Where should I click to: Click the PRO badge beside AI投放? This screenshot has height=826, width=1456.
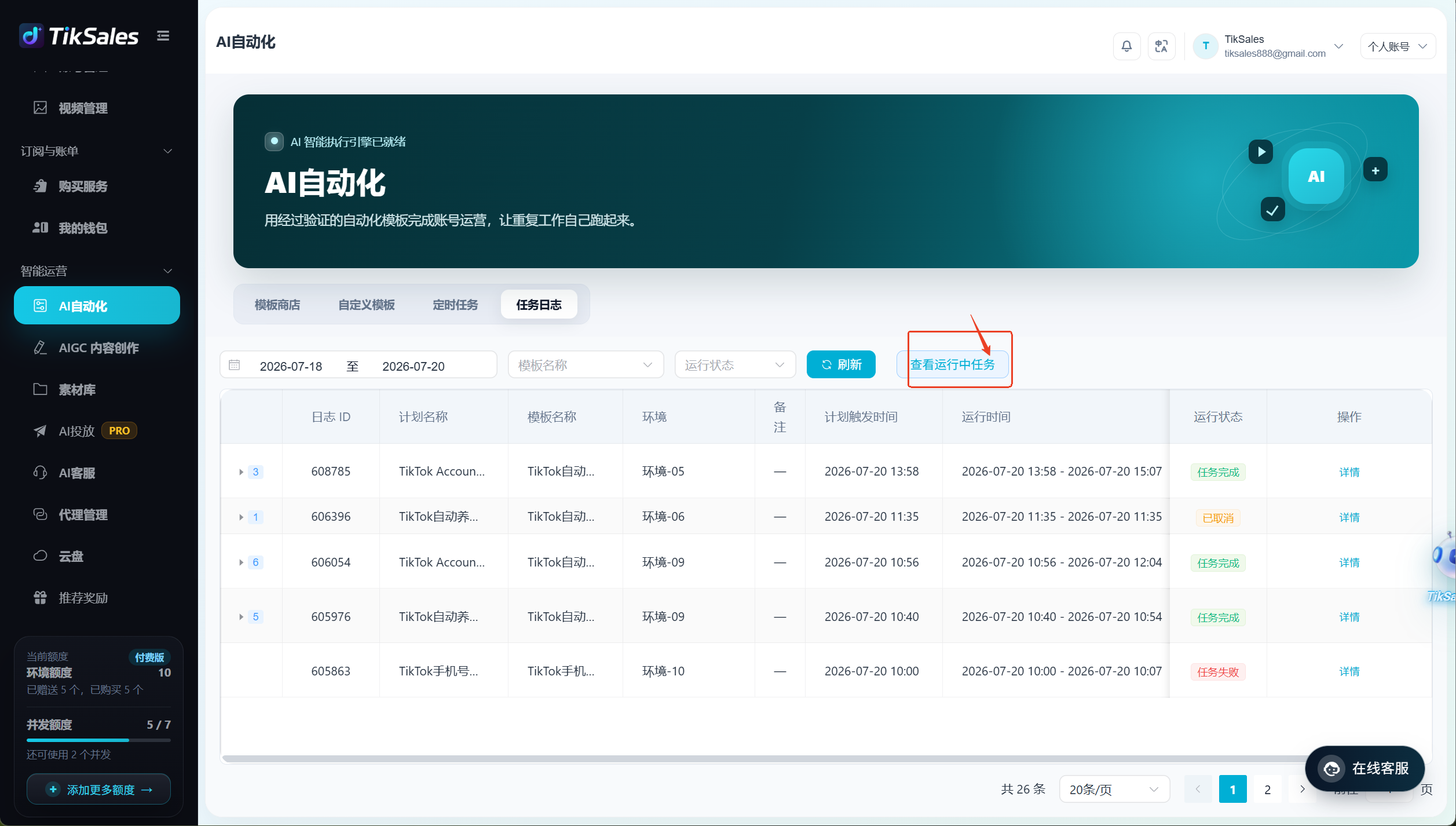point(119,431)
